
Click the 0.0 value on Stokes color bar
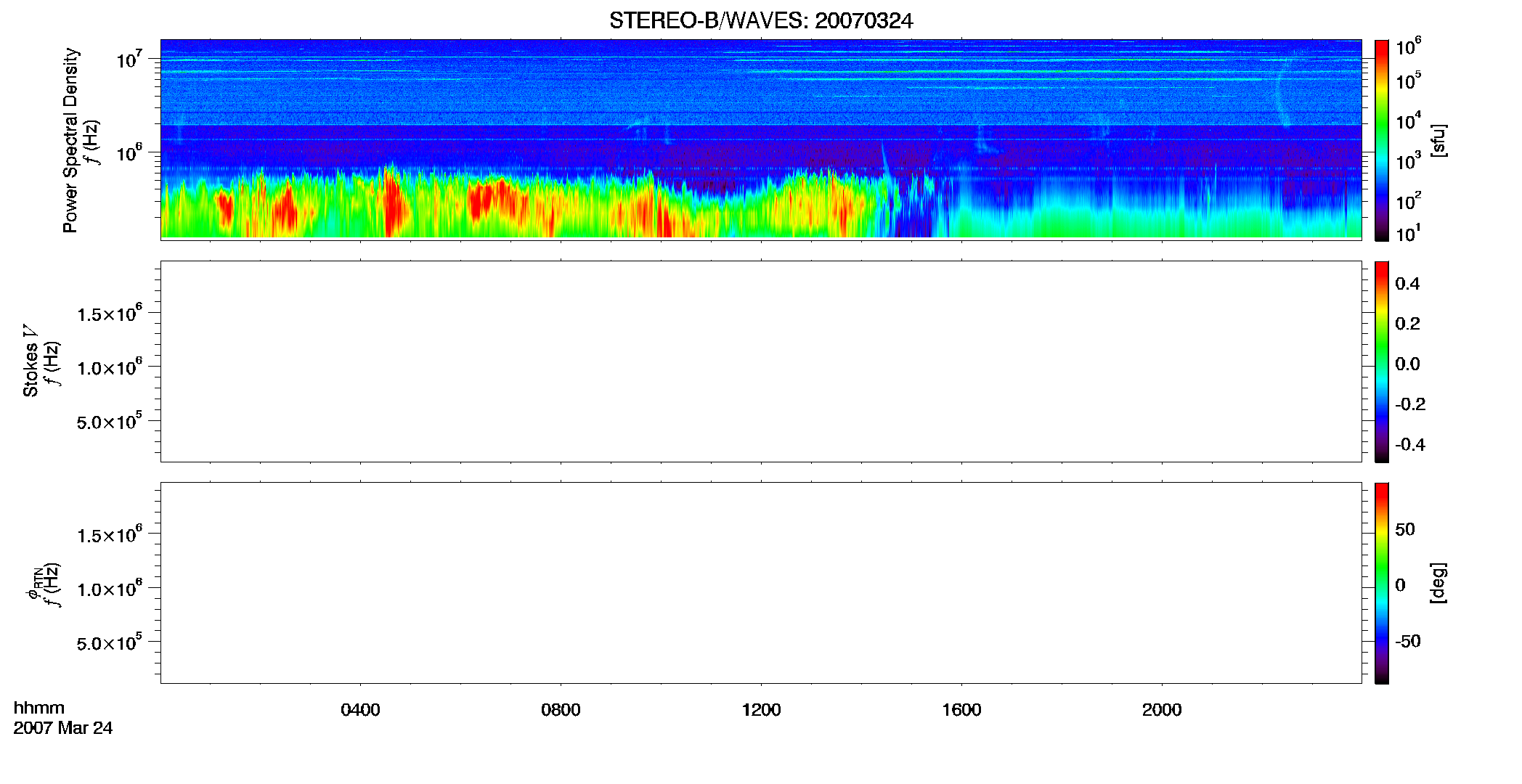[1407, 364]
